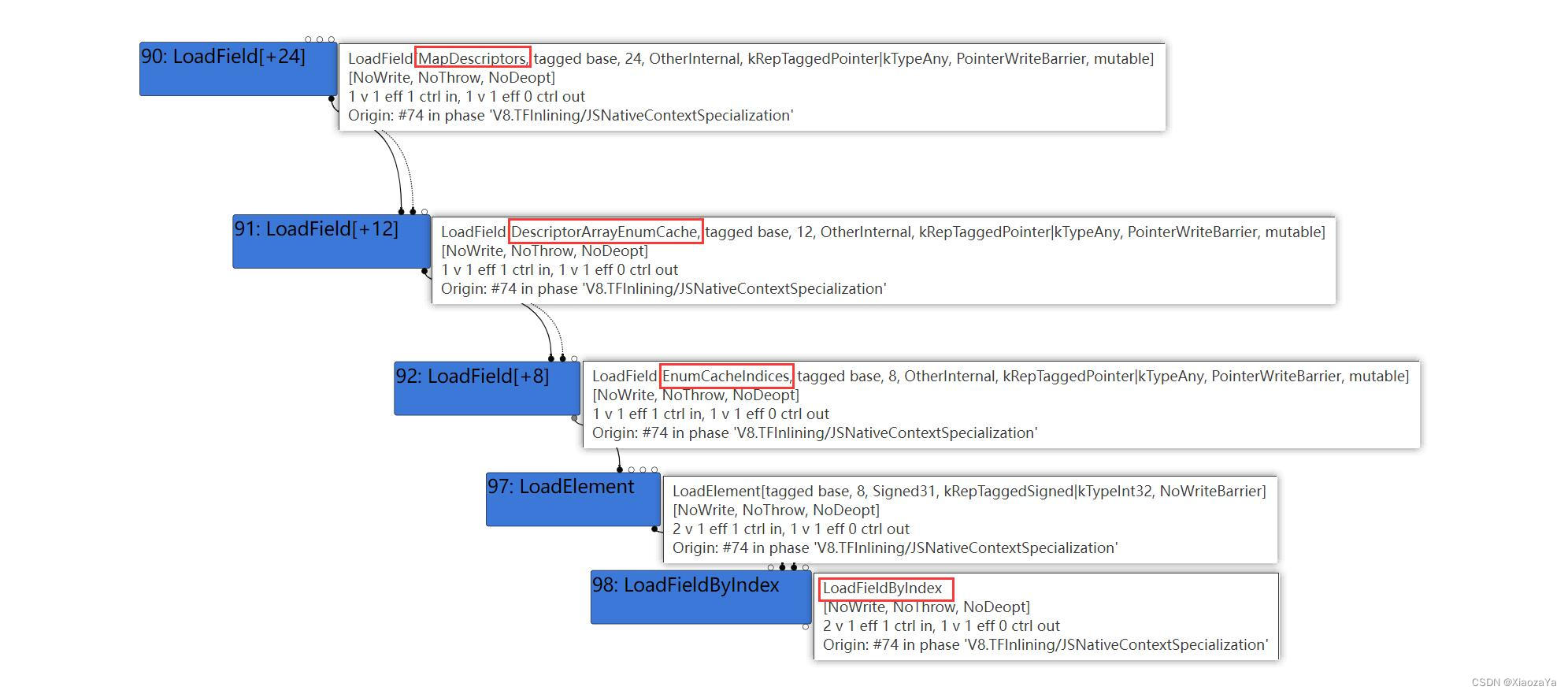Click output port circle of node 98
The height and width of the screenshot is (694, 1568).
(806, 627)
